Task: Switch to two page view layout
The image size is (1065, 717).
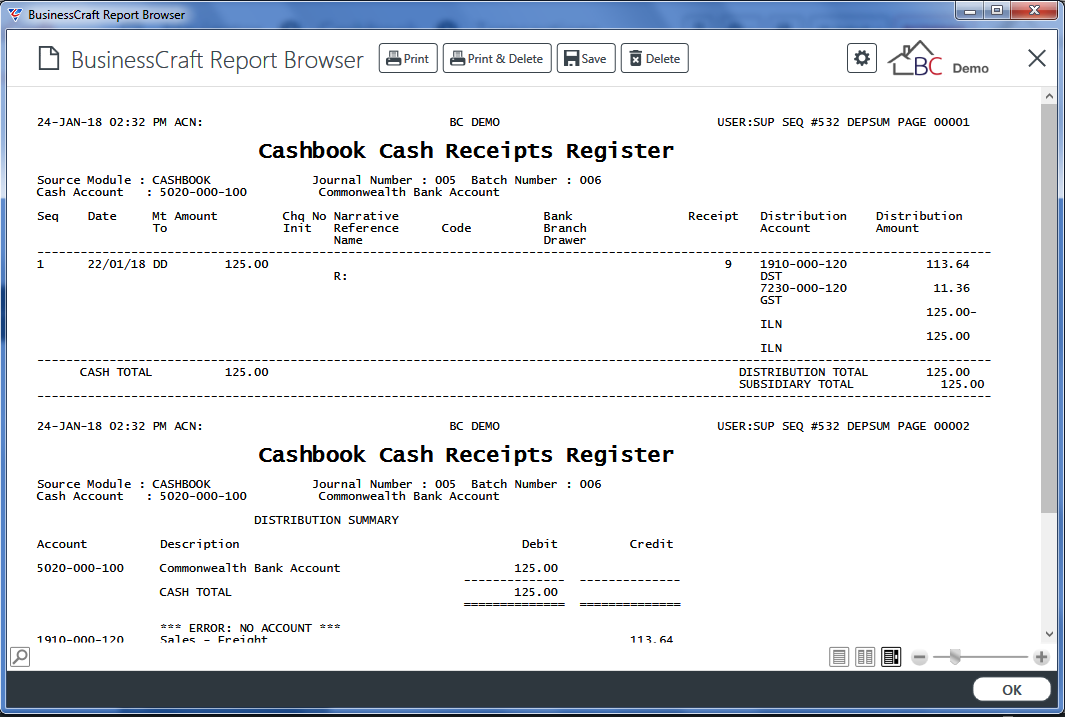Action: click(x=865, y=657)
